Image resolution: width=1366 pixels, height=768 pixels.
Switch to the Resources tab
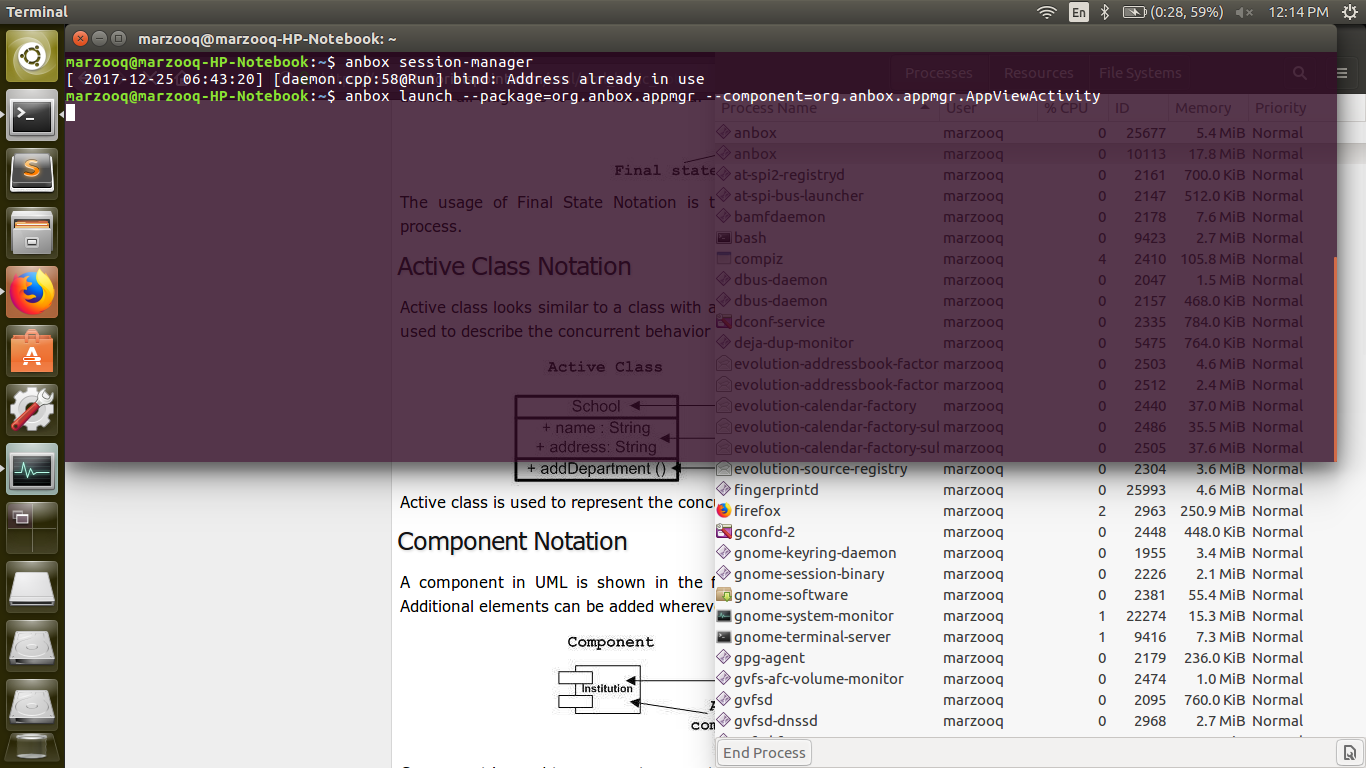pyautogui.click(x=1038, y=72)
